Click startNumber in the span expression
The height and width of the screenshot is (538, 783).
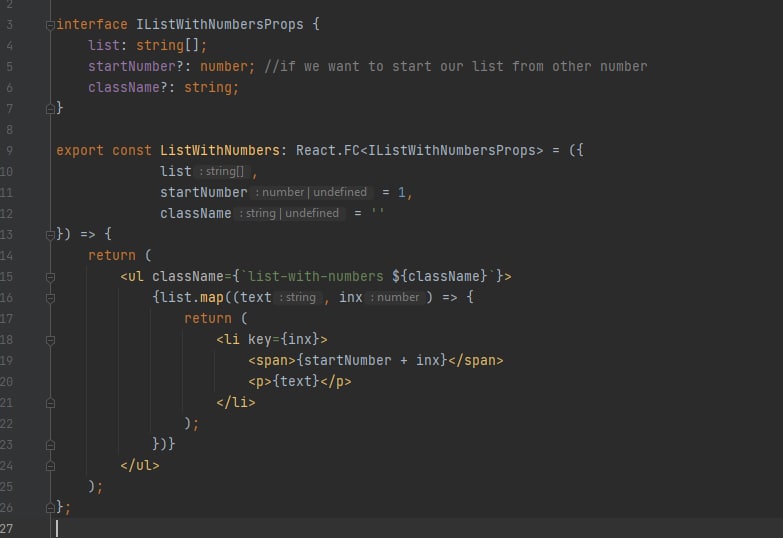click(348, 360)
